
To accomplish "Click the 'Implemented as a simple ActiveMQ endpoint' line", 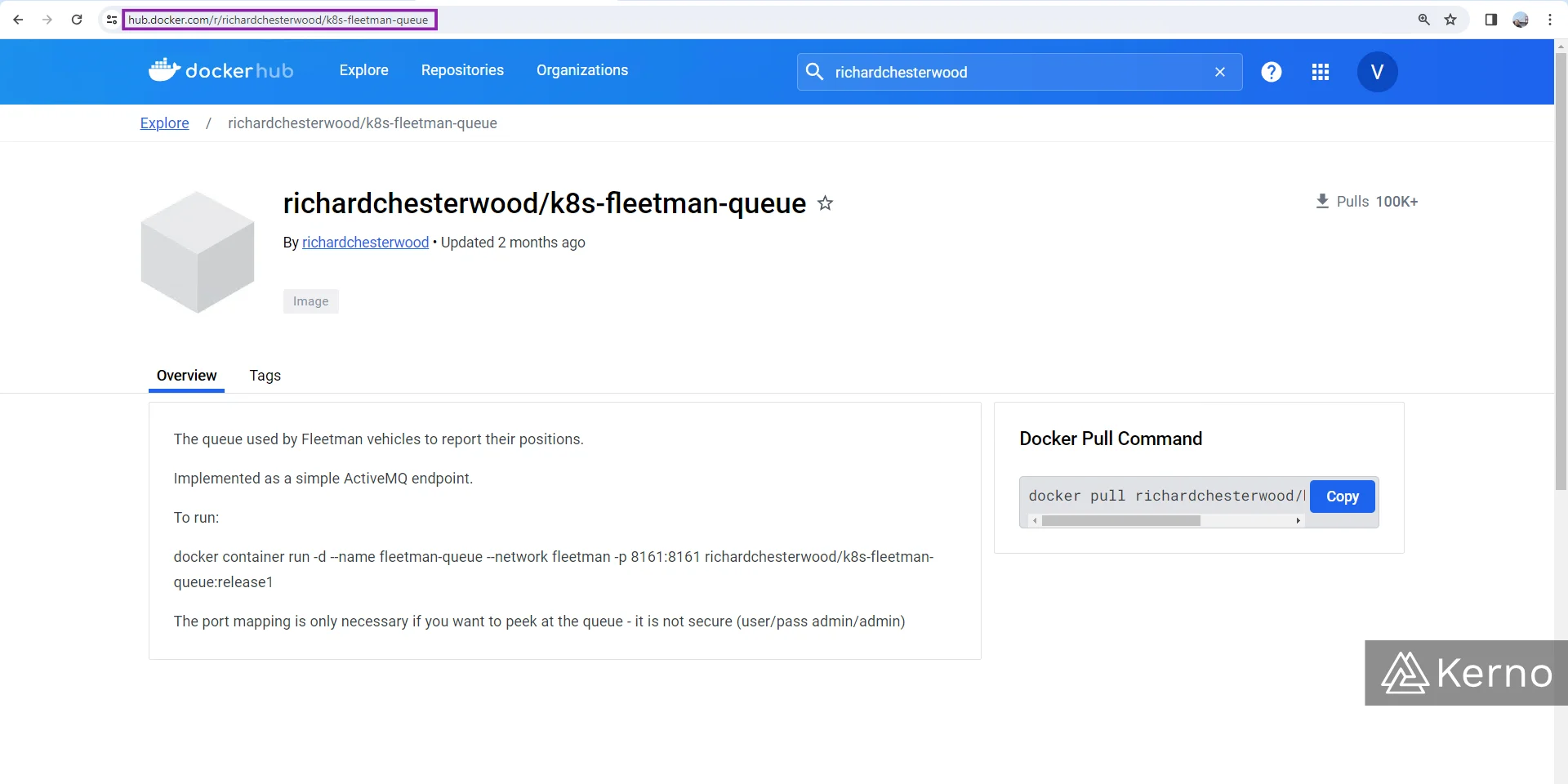I will coord(323,479).
